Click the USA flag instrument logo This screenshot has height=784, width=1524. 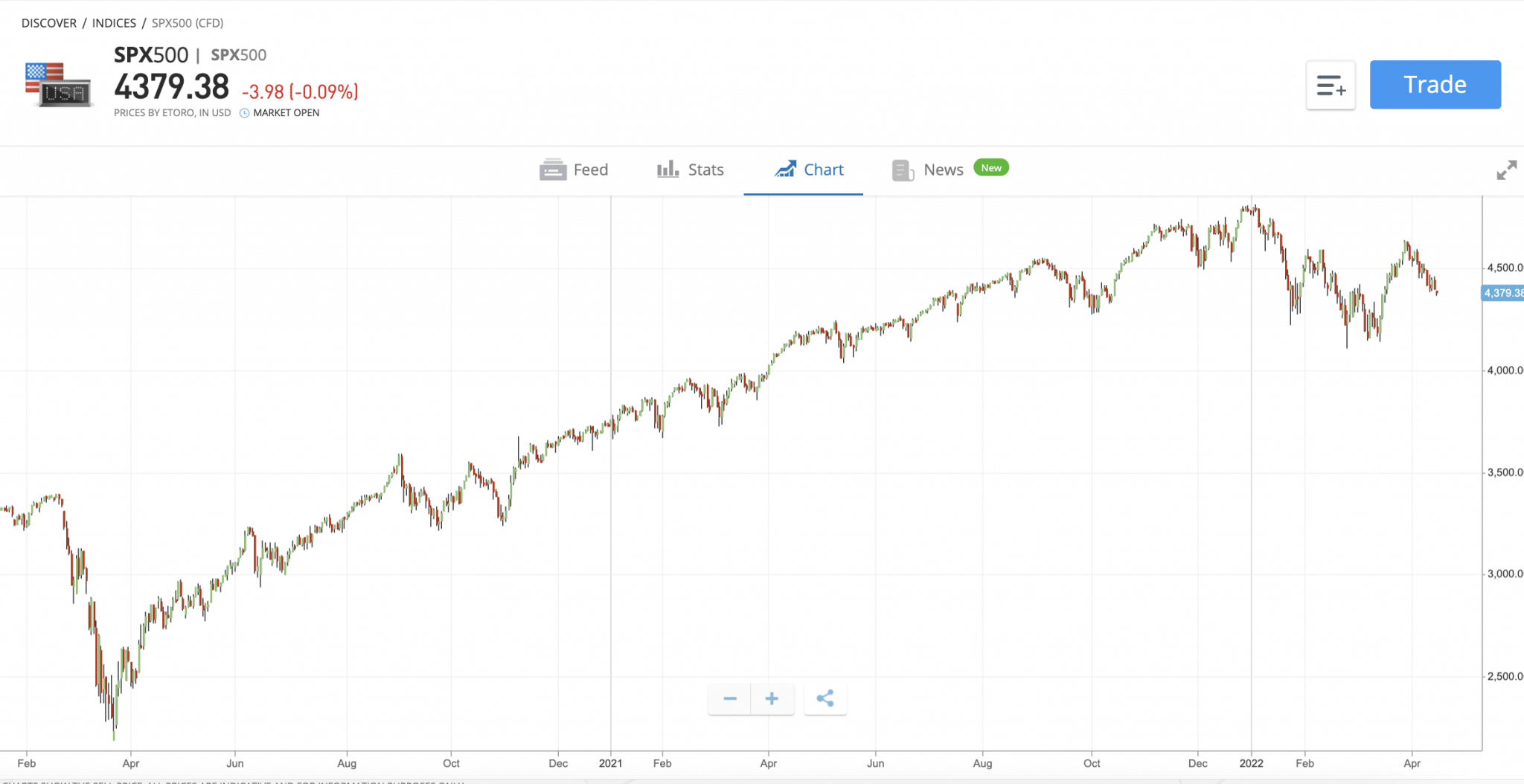(58, 85)
